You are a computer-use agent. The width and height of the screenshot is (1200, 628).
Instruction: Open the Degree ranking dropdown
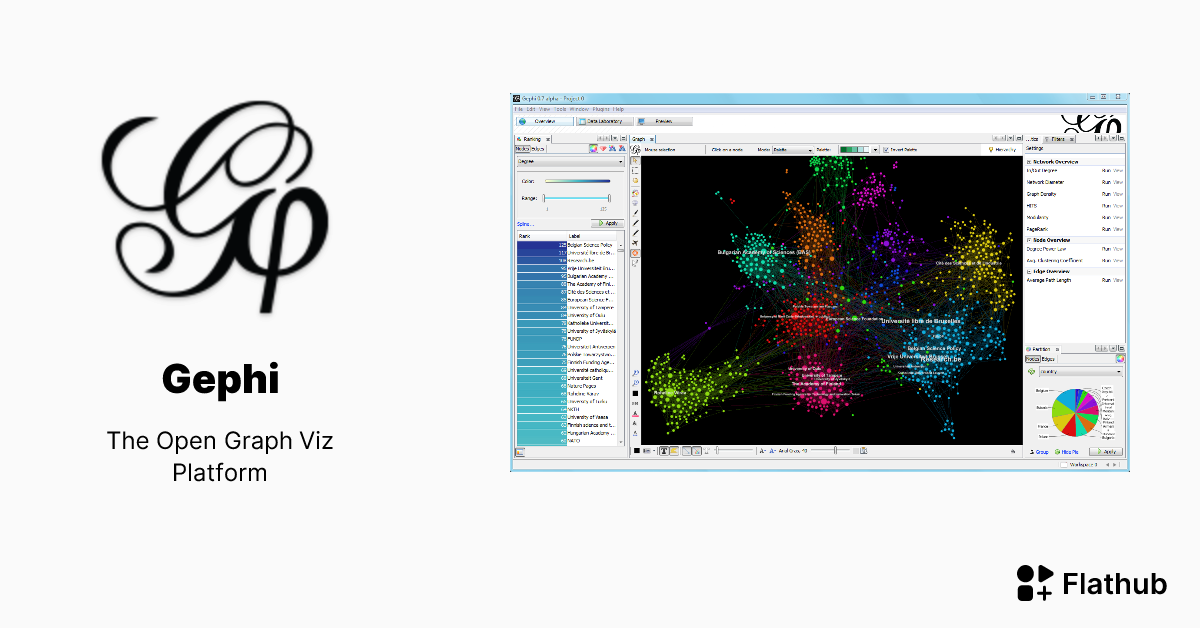570,161
